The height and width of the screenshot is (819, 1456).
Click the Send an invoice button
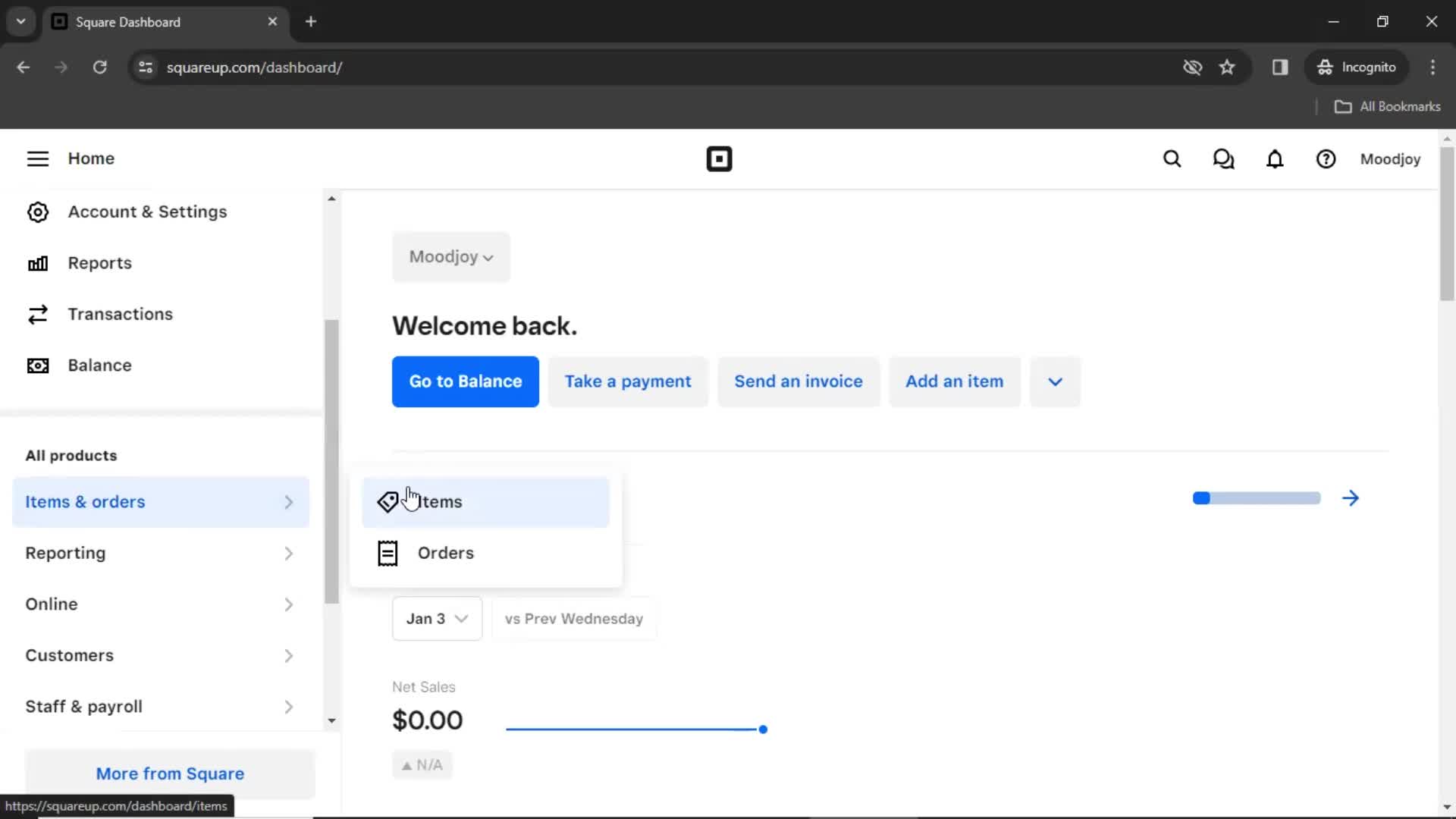pos(798,381)
